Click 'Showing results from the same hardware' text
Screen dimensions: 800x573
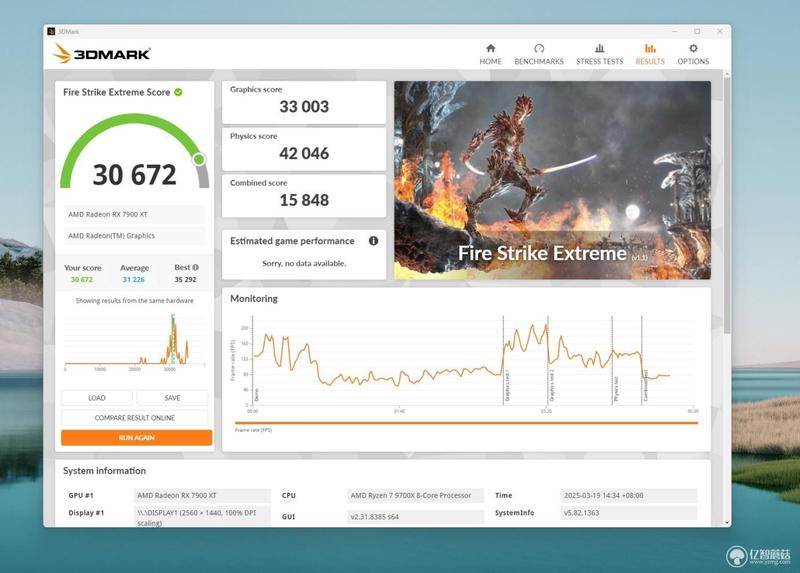click(x=135, y=301)
